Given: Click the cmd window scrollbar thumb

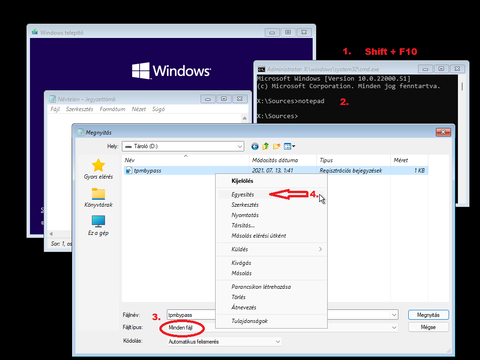Looking at the screenshot, I should [x=462, y=86].
